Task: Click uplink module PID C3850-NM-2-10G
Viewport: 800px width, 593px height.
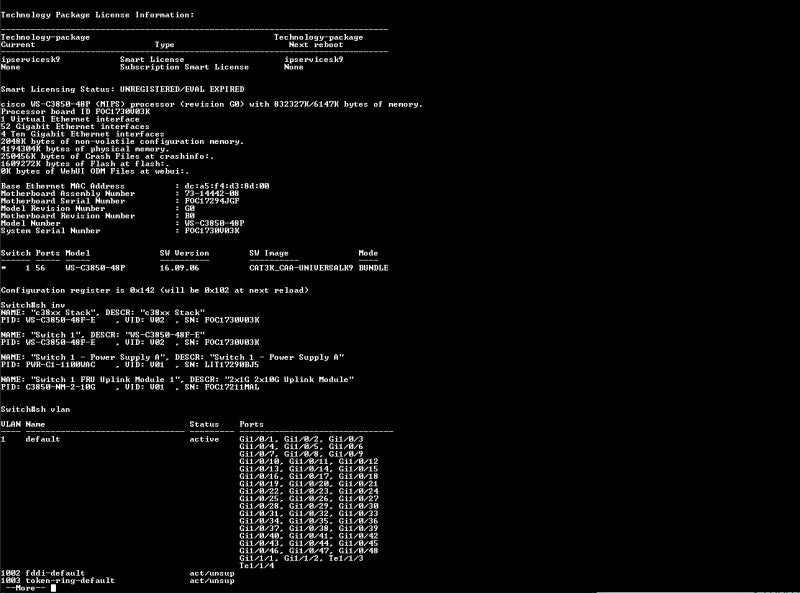Action: [61, 387]
